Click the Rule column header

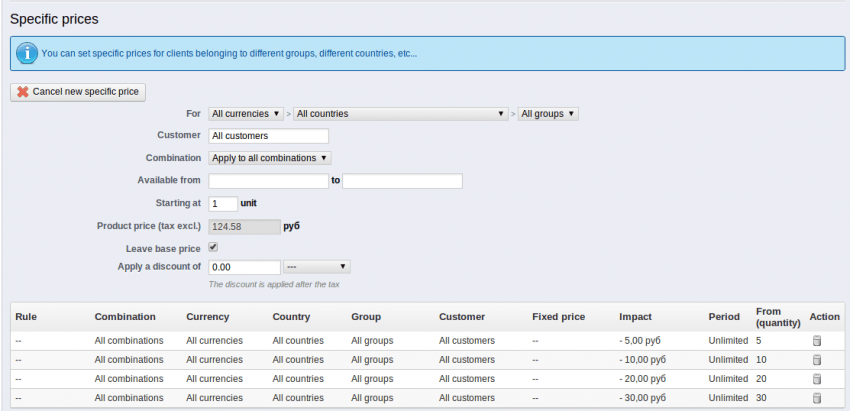[x=26, y=317]
